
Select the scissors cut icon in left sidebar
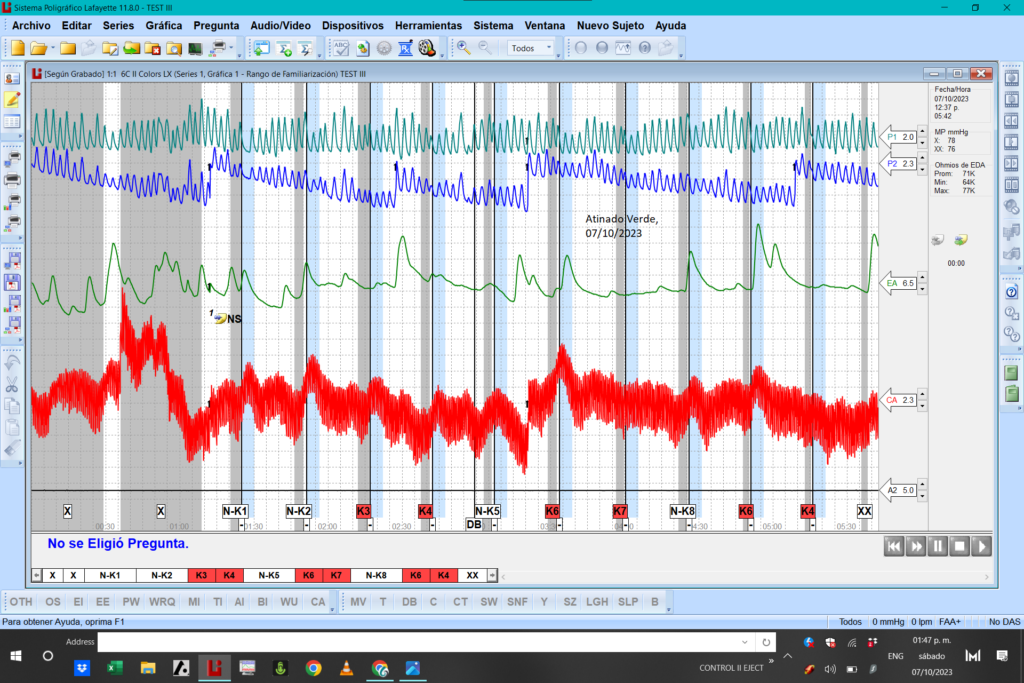(x=12, y=385)
